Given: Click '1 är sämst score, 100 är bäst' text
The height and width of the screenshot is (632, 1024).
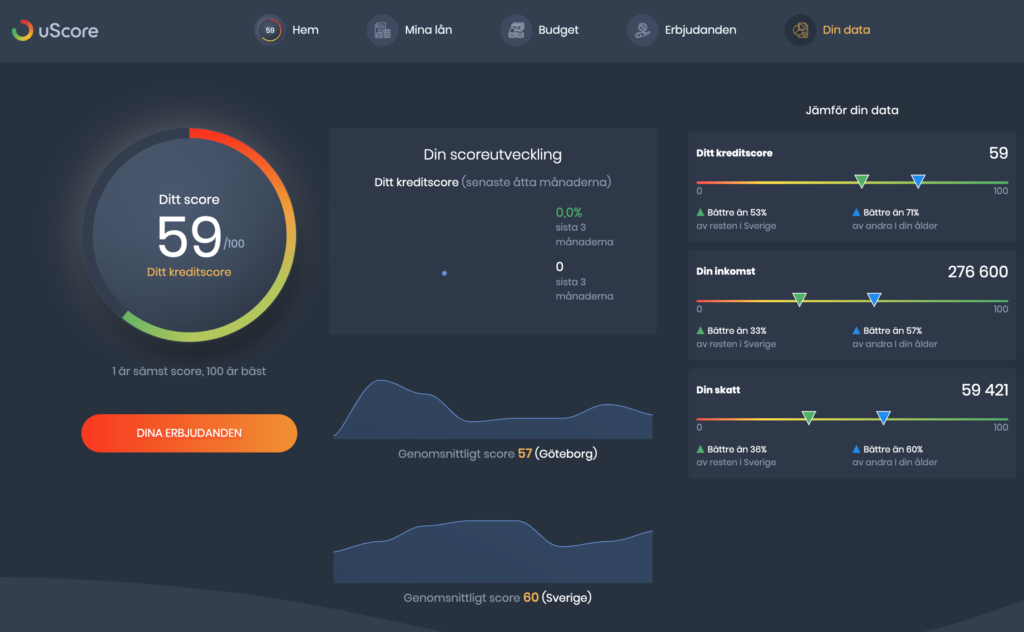Looking at the screenshot, I should pos(189,371).
